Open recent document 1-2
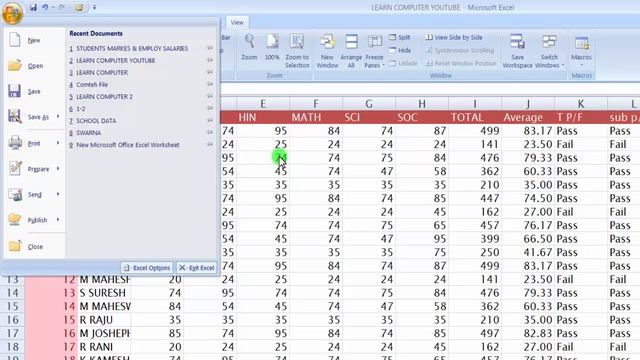This screenshot has height=360, width=640. [x=80, y=109]
